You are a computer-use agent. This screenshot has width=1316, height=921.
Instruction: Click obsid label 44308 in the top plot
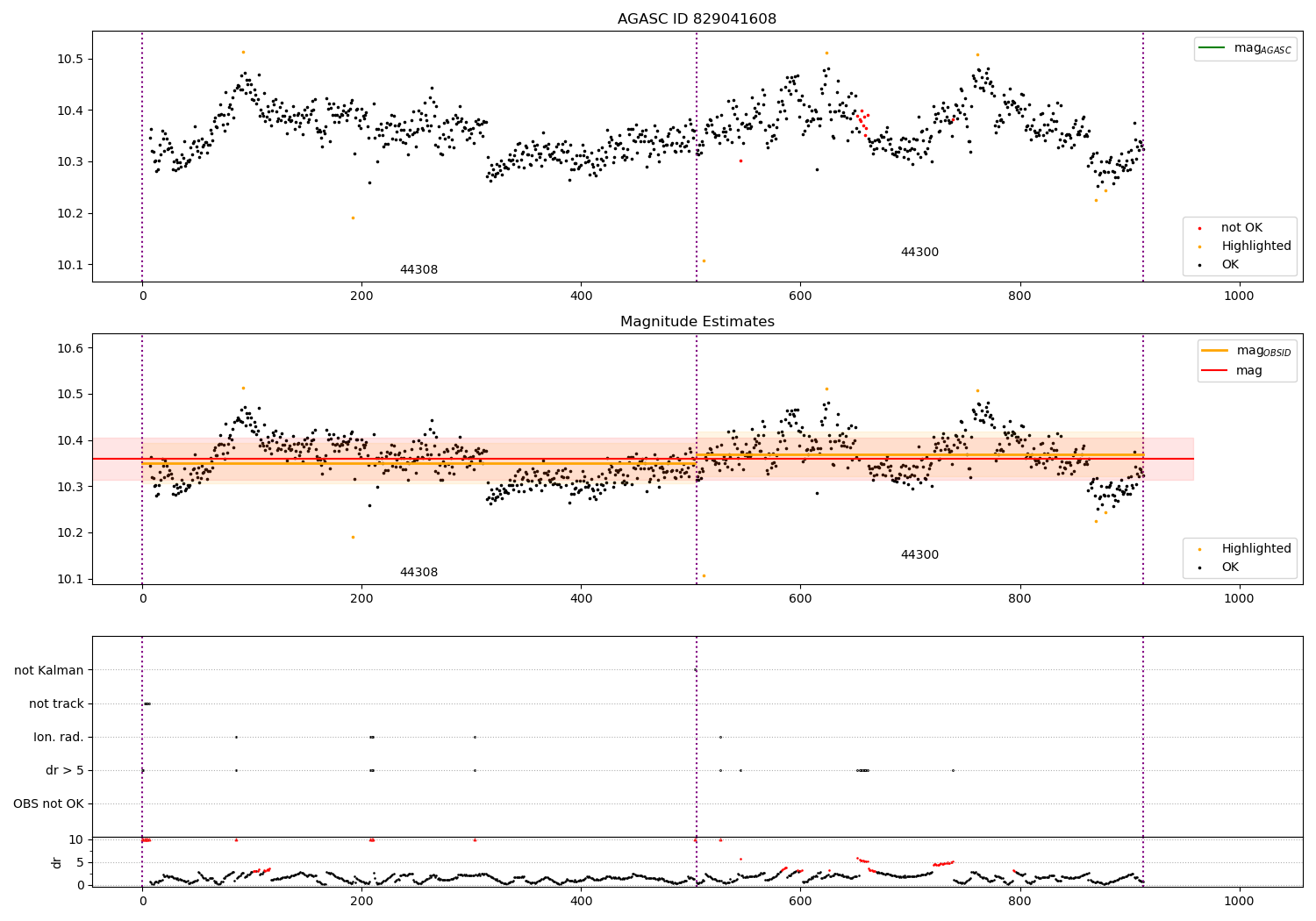point(418,270)
